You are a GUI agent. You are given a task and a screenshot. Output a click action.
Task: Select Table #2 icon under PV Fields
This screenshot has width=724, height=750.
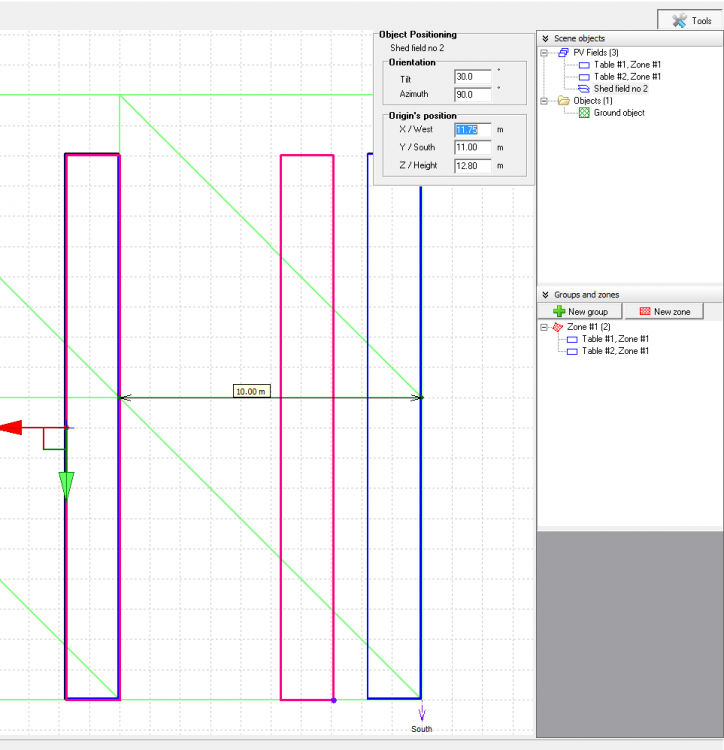pyautogui.click(x=584, y=76)
